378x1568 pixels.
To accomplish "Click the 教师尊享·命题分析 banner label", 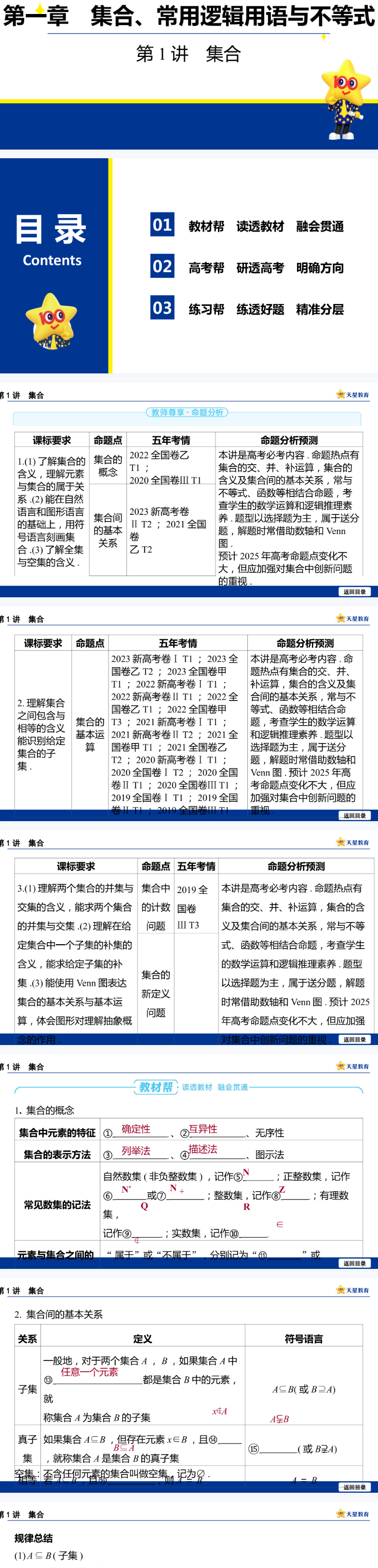I will point(187,412).
